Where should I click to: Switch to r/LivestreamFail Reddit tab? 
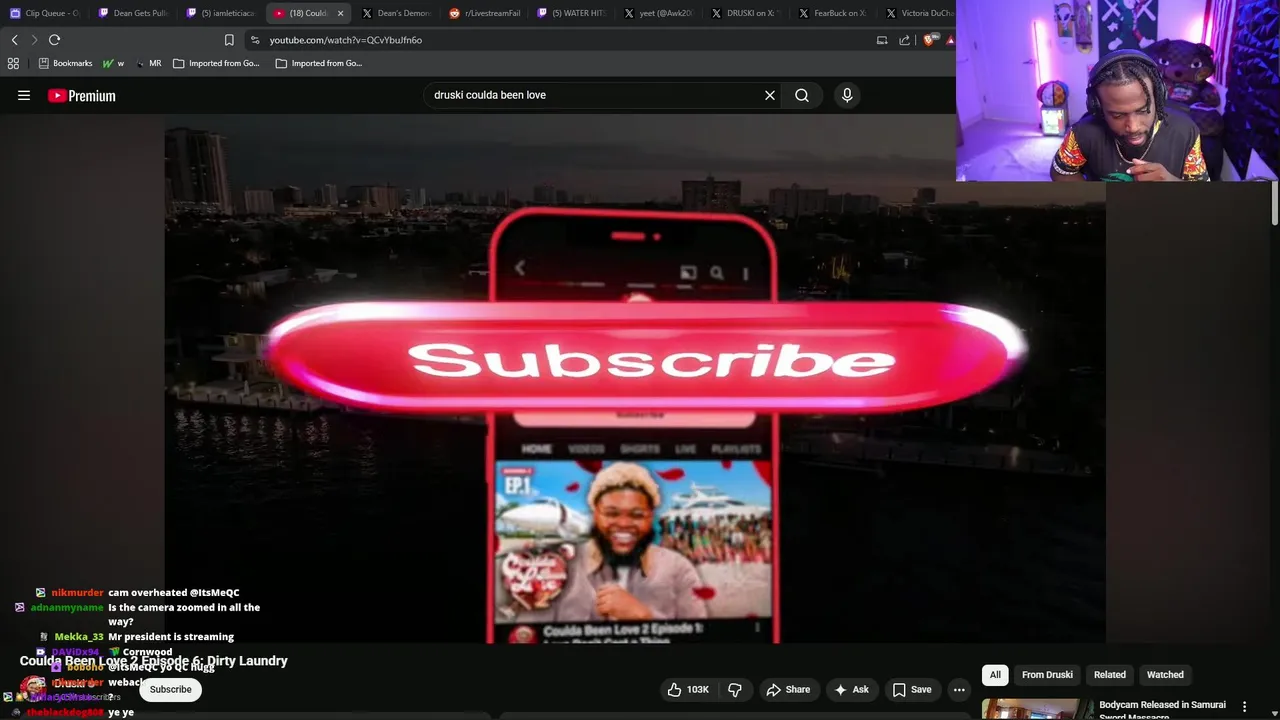pos(485,13)
